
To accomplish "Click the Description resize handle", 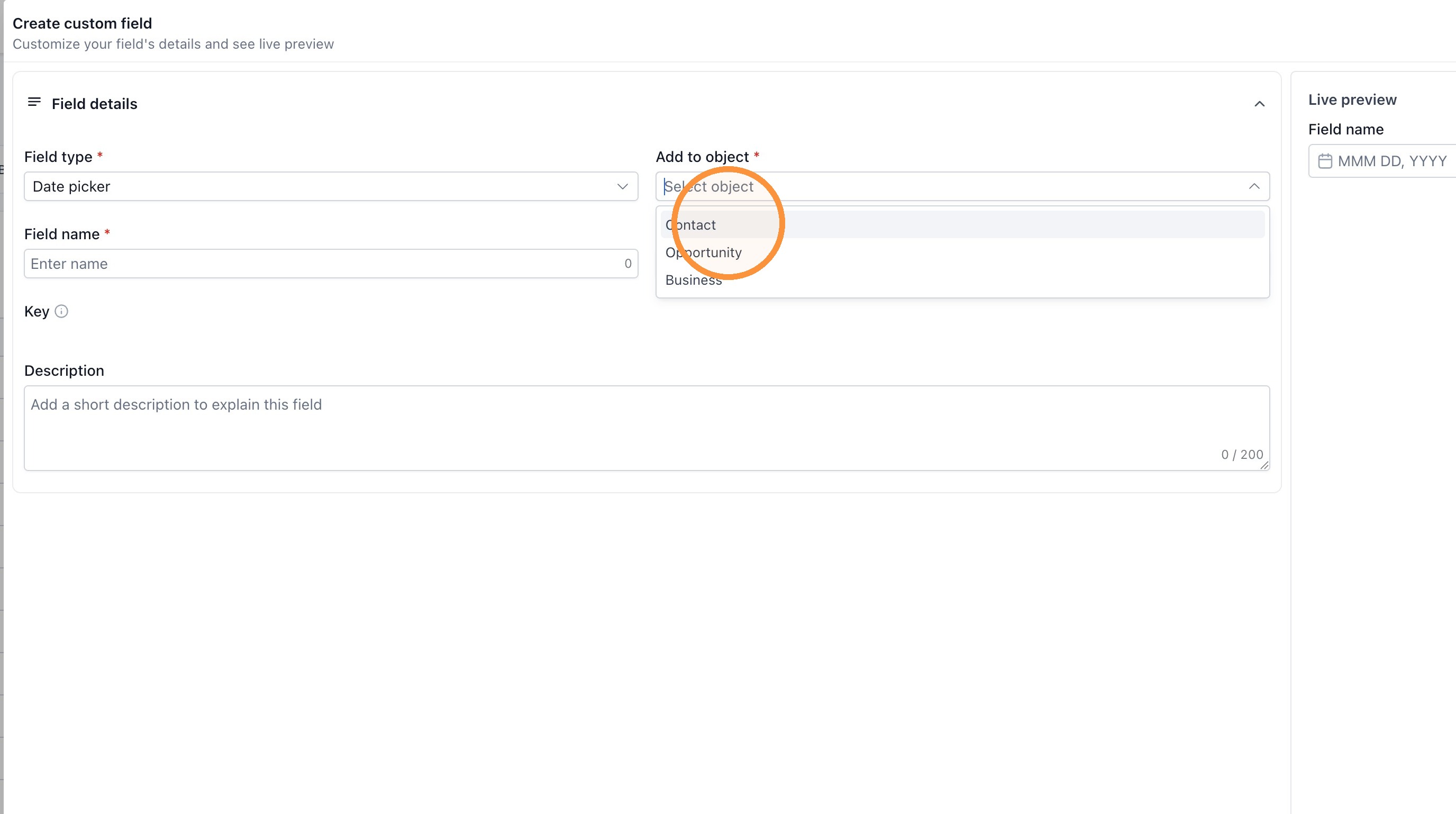I will tap(1264, 465).
